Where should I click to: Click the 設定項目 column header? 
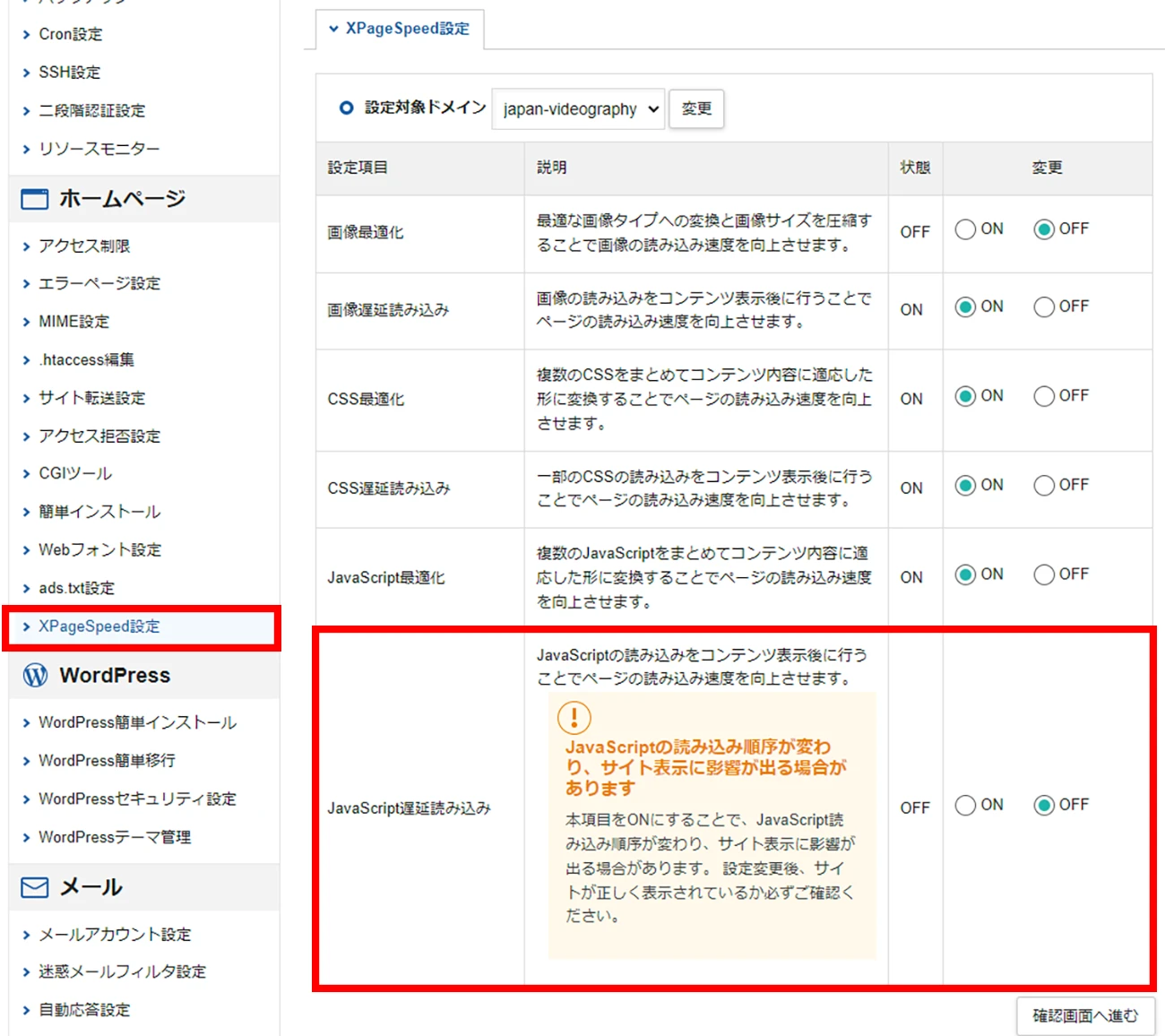click(358, 168)
